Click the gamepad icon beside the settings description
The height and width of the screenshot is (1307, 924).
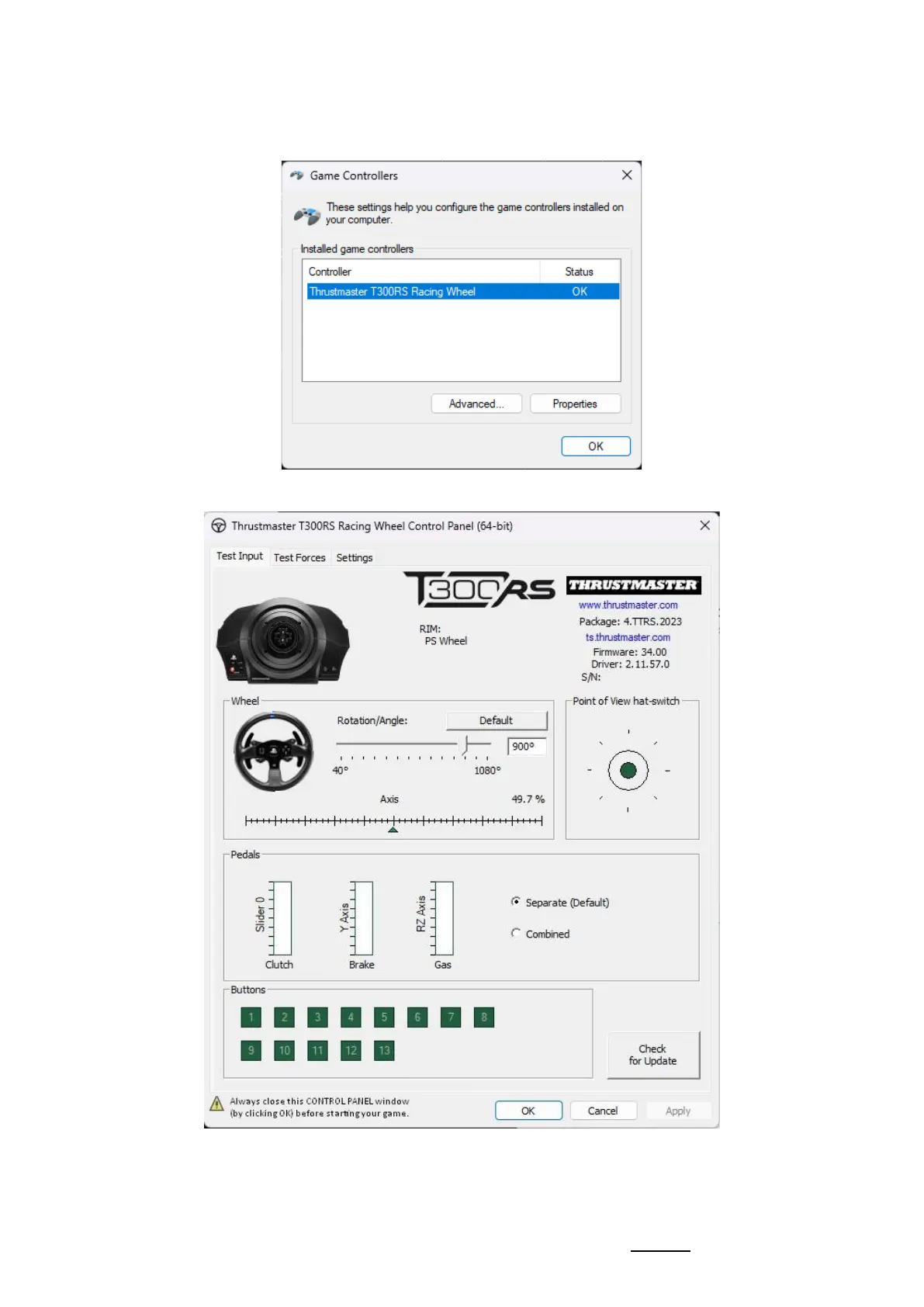click(307, 215)
